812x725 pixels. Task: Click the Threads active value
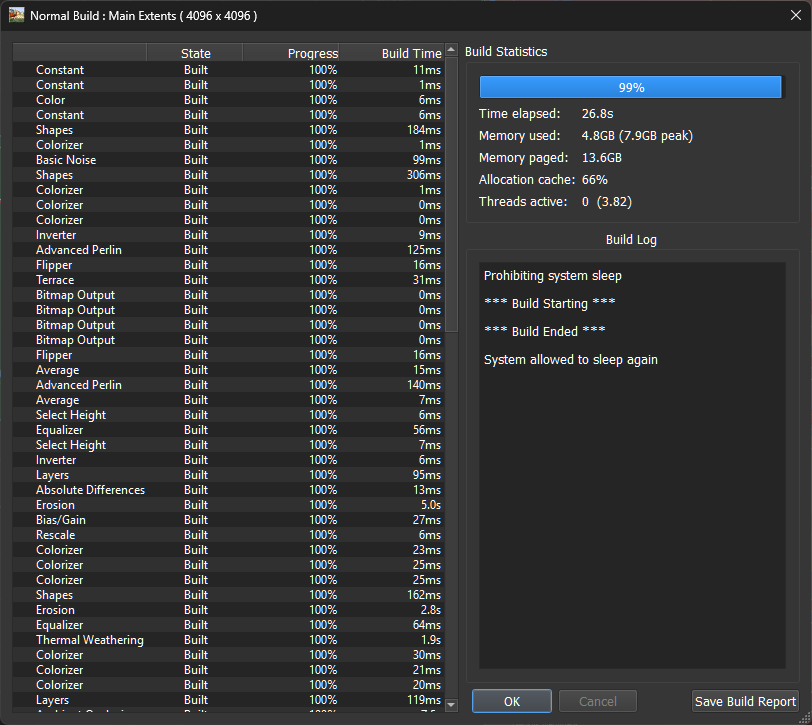click(606, 202)
